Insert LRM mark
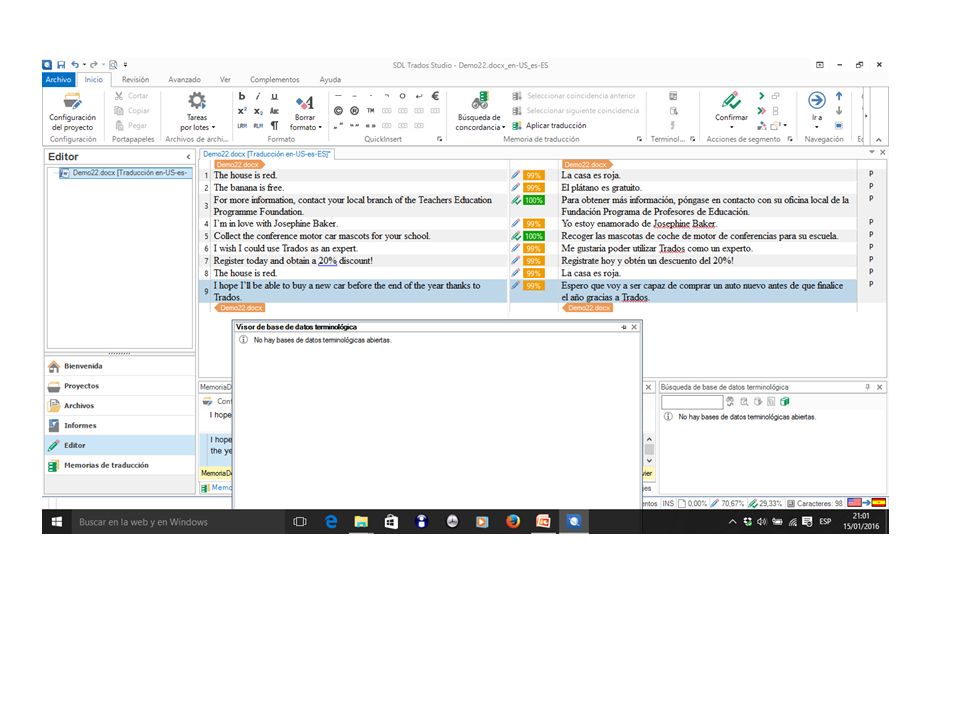 242,126
